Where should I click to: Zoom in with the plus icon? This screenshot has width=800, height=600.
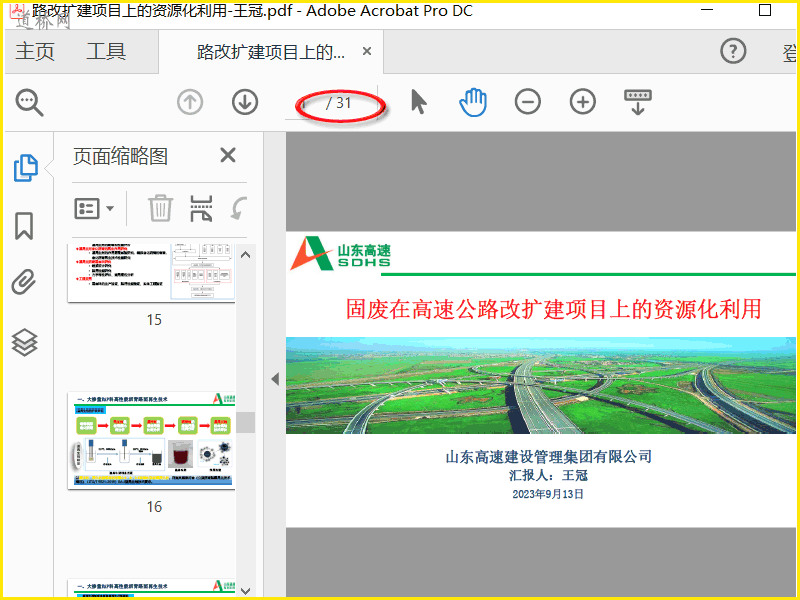coord(583,102)
